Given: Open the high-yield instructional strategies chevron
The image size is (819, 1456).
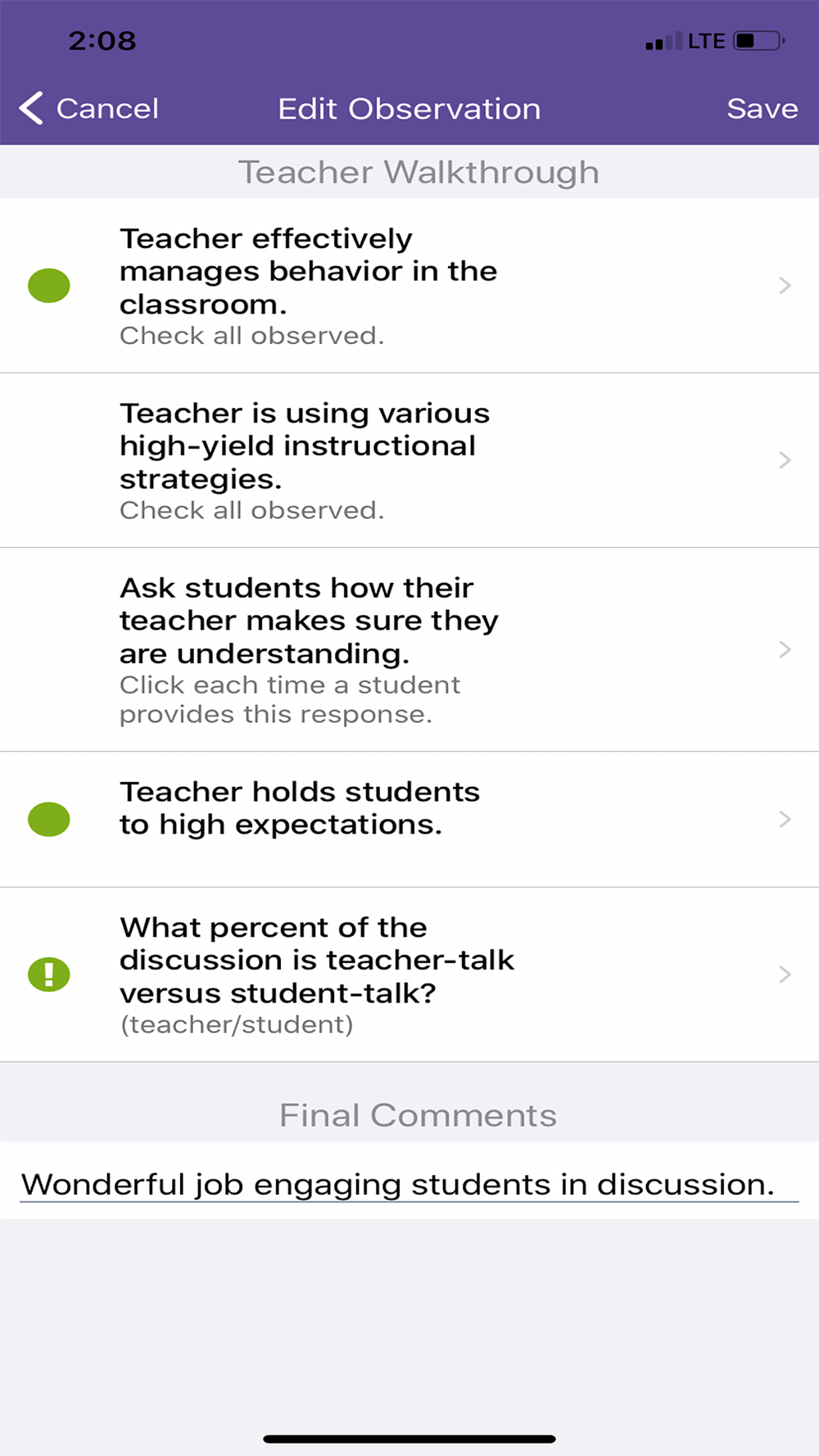Looking at the screenshot, I should 785,460.
